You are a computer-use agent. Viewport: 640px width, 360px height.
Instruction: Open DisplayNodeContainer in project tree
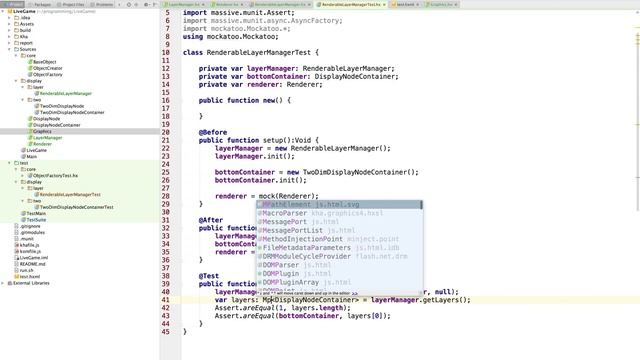pyautogui.click(x=54, y=125)
